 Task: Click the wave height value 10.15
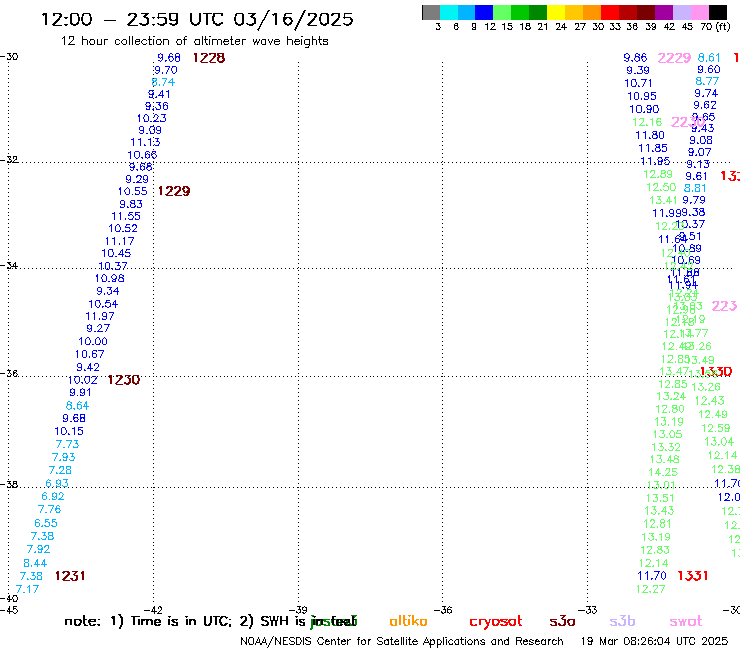coord(69,431)
